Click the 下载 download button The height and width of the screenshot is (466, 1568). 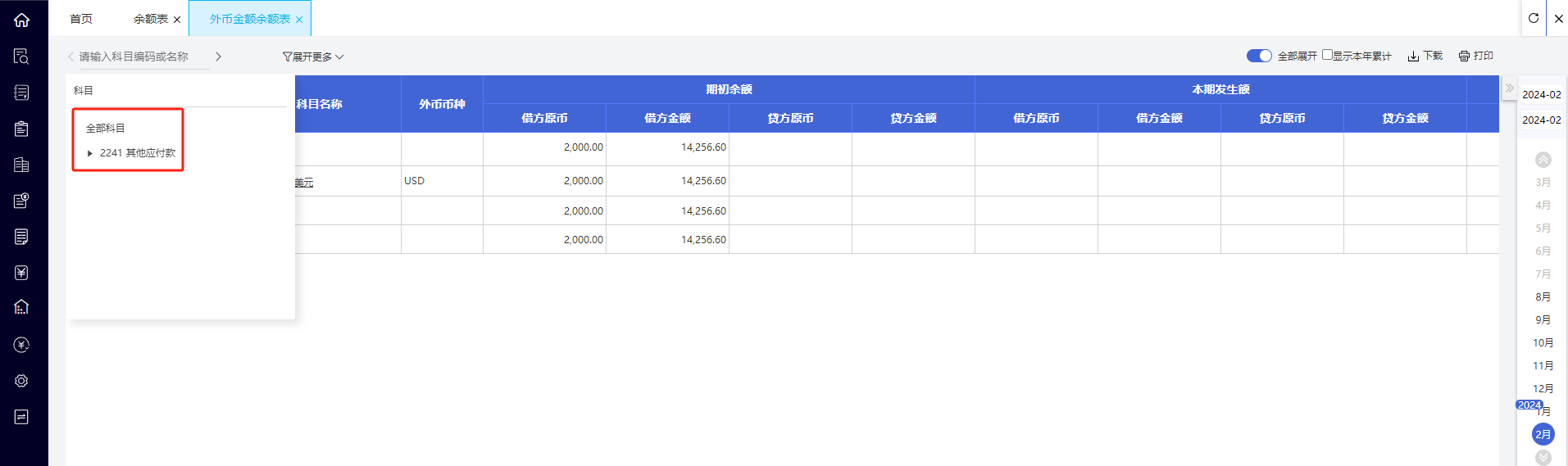(x=1425, y=56)
